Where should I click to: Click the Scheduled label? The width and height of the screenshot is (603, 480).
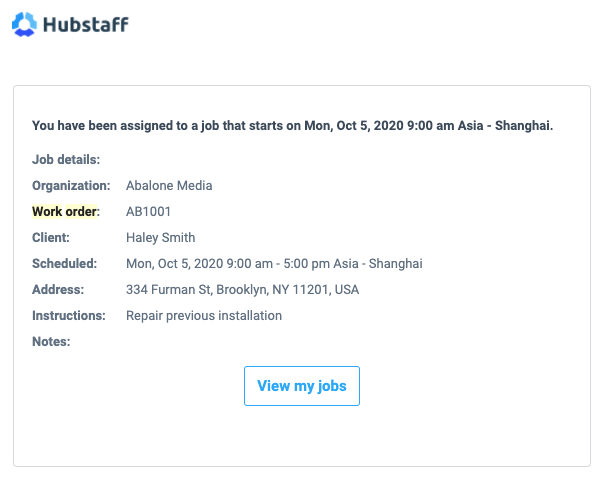(65, 263)
